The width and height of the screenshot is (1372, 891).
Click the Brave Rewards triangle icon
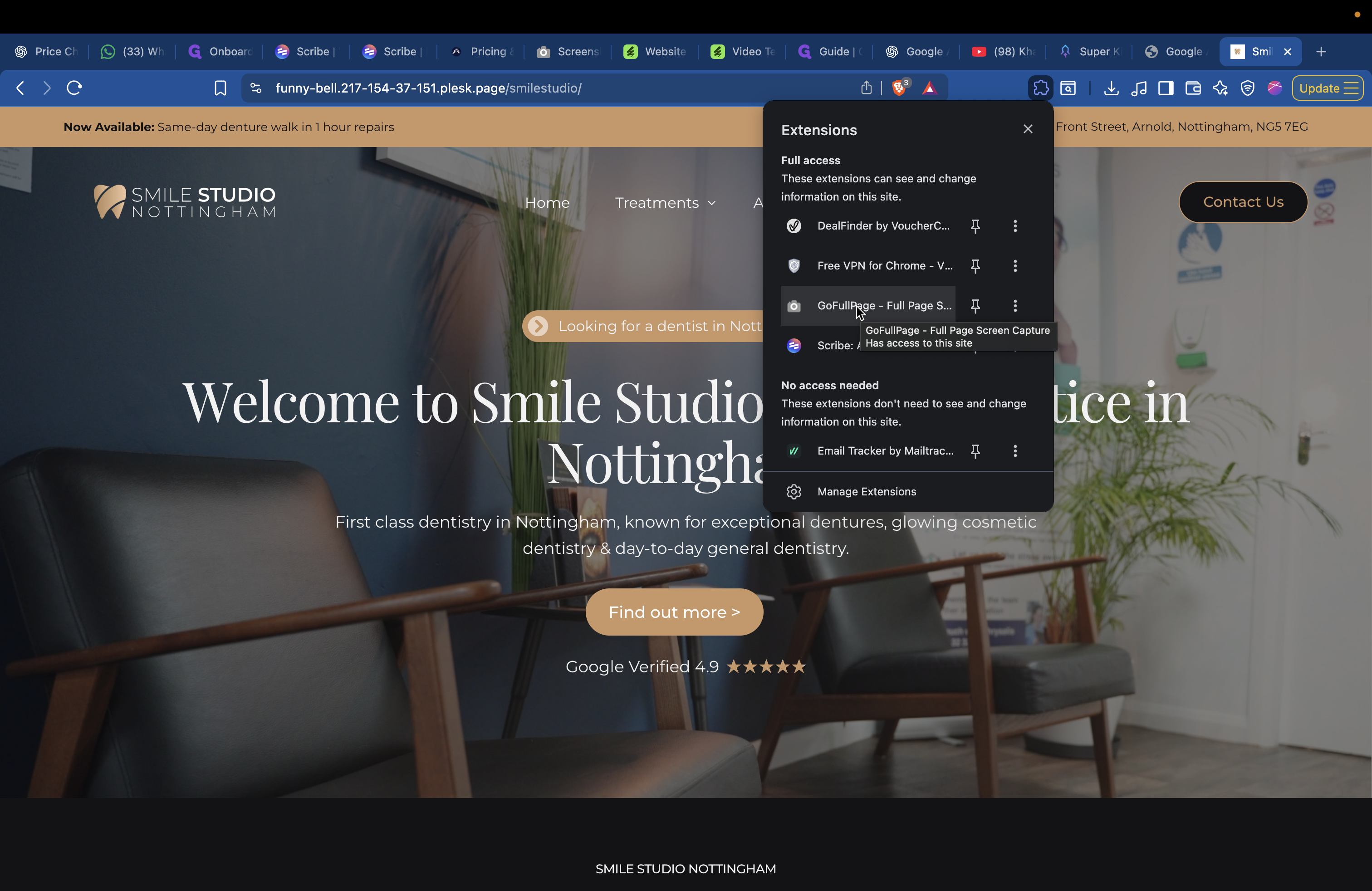[x=929, y=88]
